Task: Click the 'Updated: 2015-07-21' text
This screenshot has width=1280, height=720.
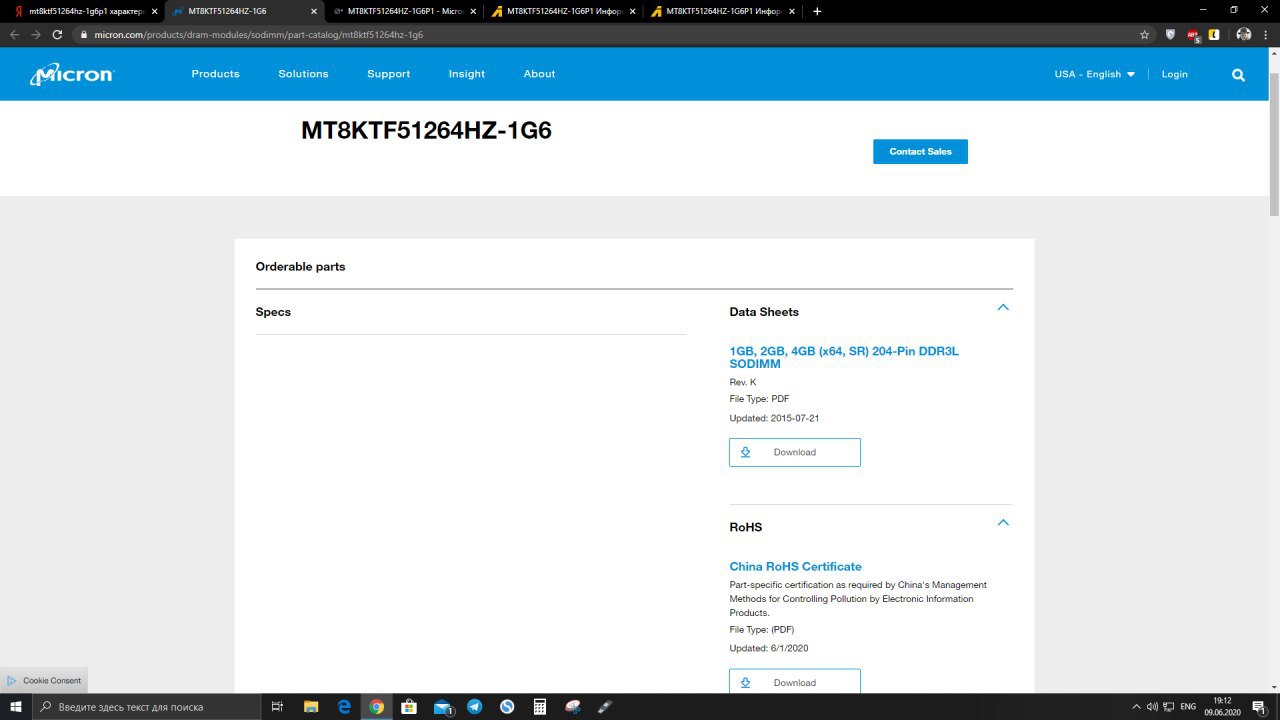Action: point(774,418)
